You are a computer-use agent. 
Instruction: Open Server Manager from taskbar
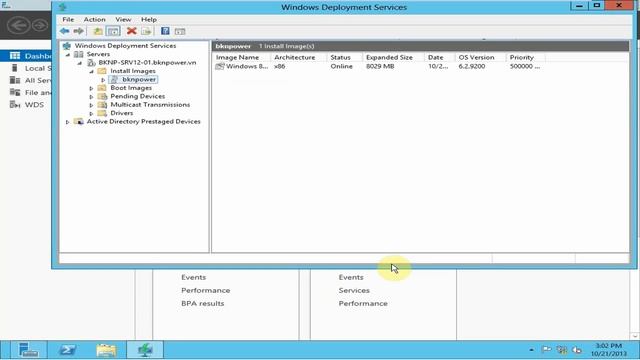(x=29, y=350)
